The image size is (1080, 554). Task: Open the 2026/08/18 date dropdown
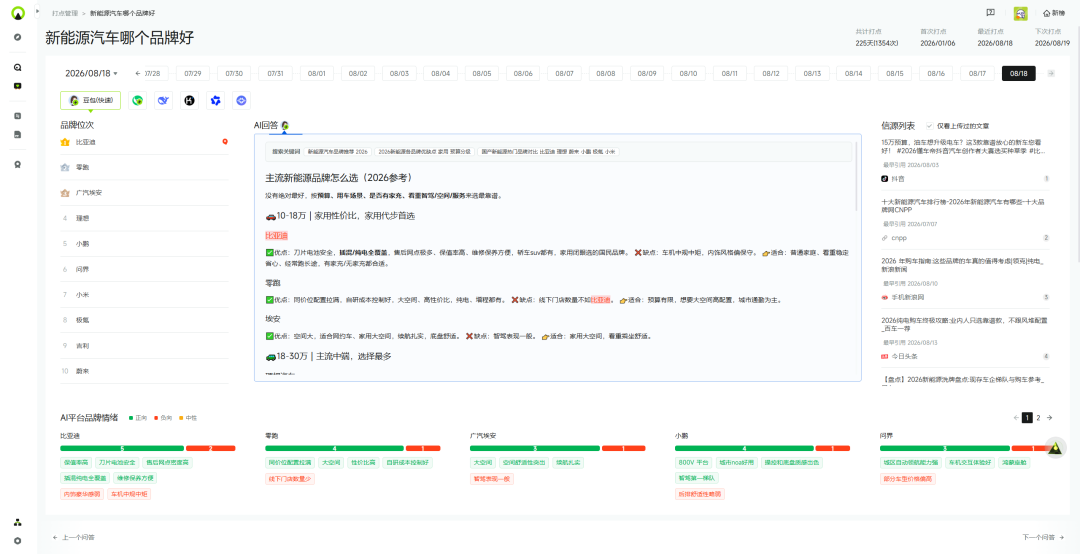tap(92, 73)
